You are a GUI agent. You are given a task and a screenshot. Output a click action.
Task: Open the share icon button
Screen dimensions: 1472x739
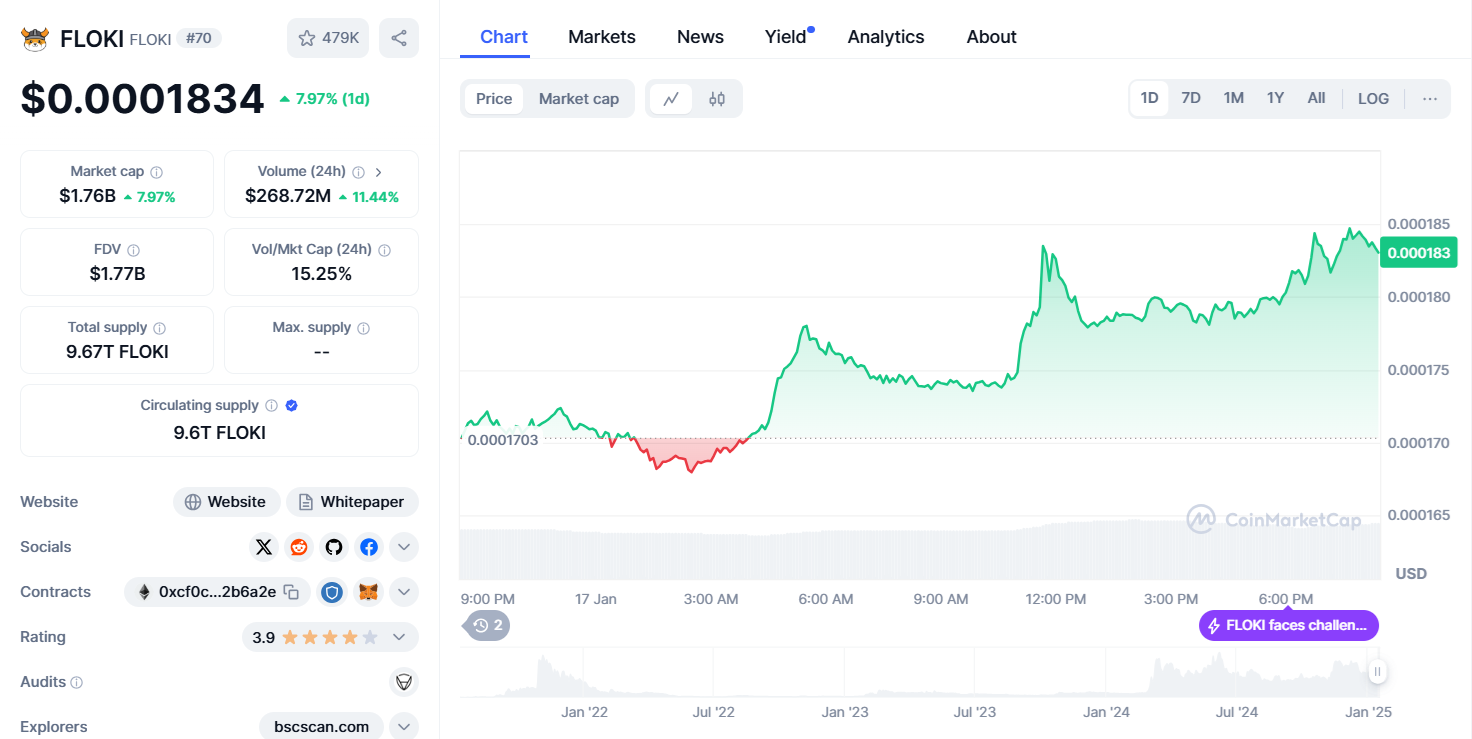coord(399,38)
